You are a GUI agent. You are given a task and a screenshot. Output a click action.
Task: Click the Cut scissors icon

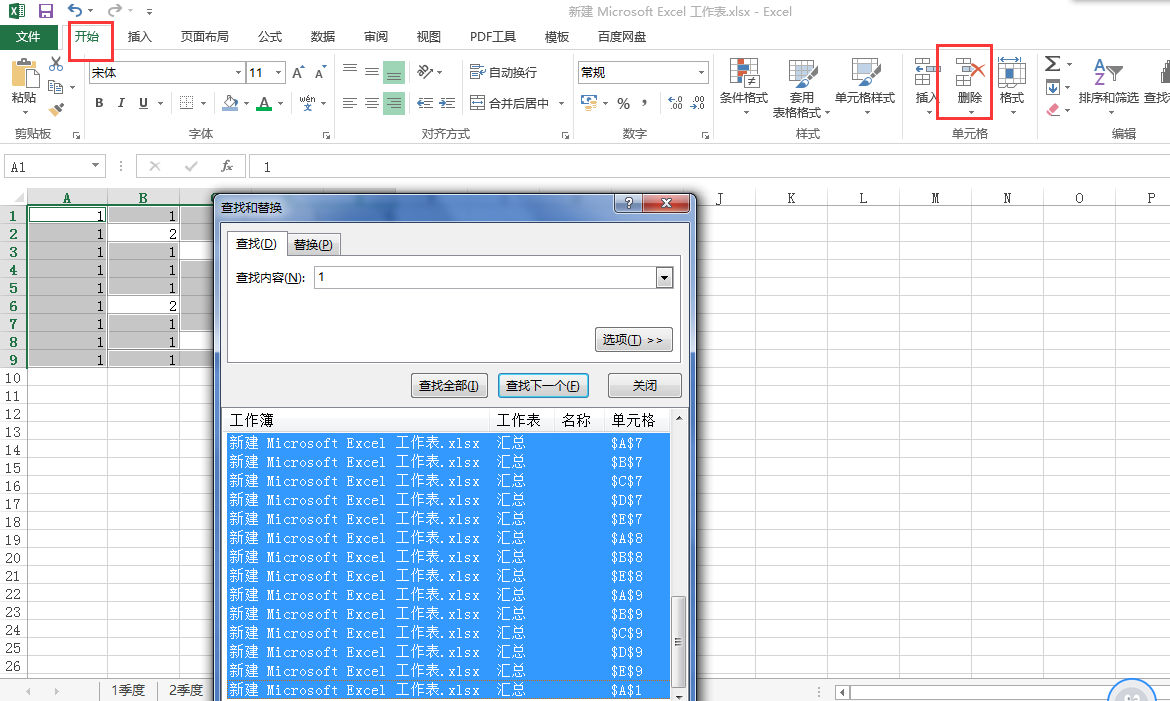pyautogui.click(x=56, y=64)
